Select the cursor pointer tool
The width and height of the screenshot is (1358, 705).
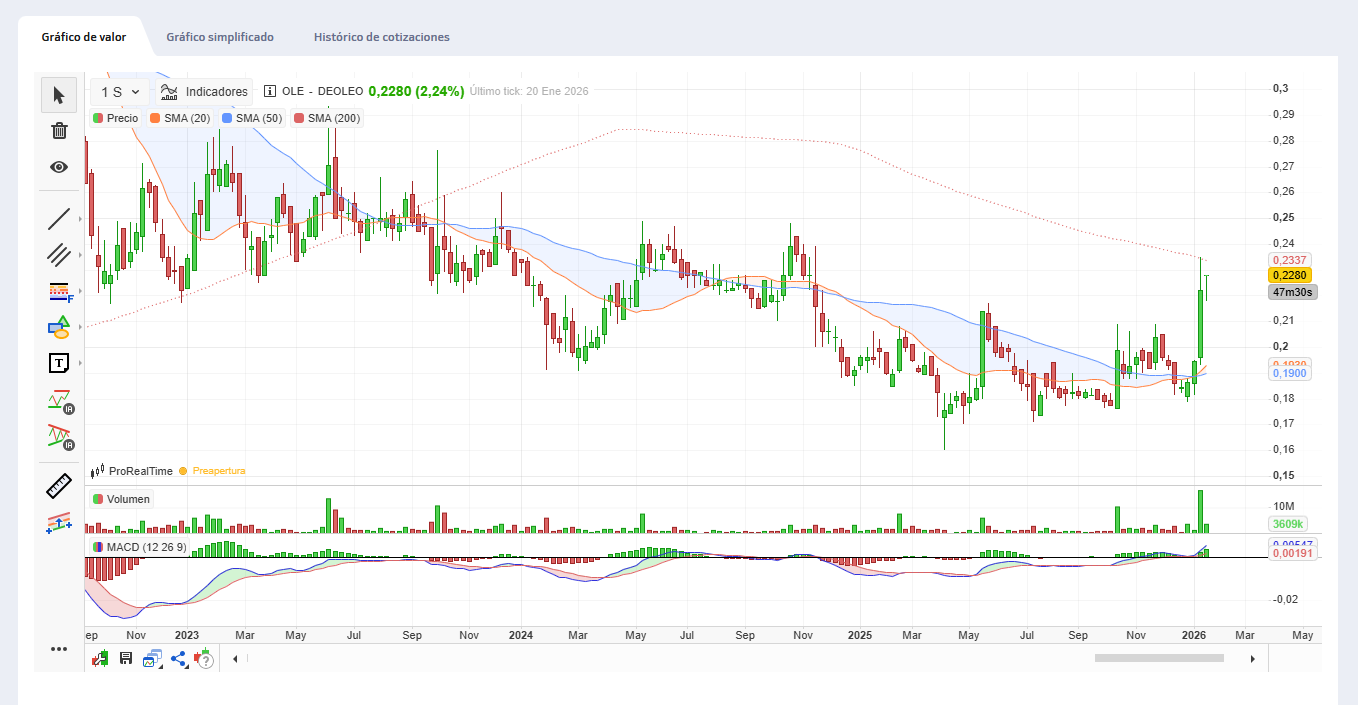[59, 95]
